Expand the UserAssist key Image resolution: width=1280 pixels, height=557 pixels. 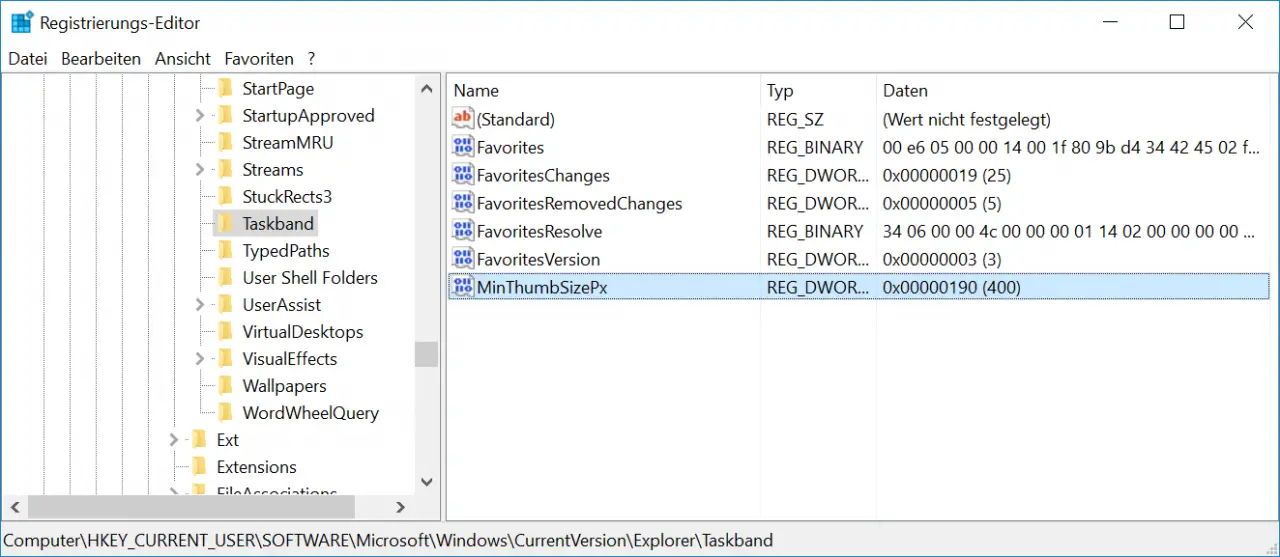point(200,305)
